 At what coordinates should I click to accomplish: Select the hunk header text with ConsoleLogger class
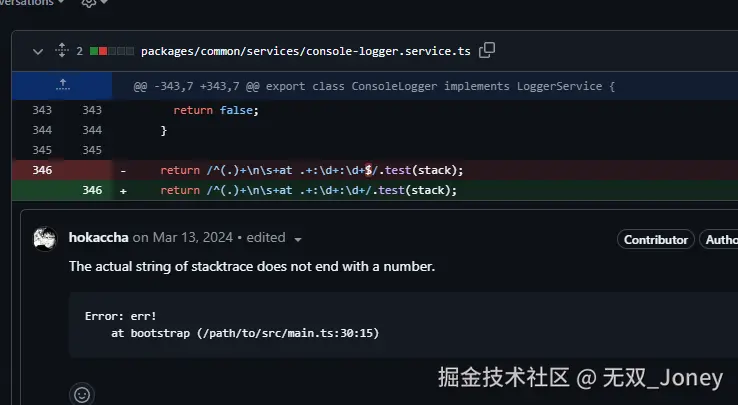(x=374, y=86)
